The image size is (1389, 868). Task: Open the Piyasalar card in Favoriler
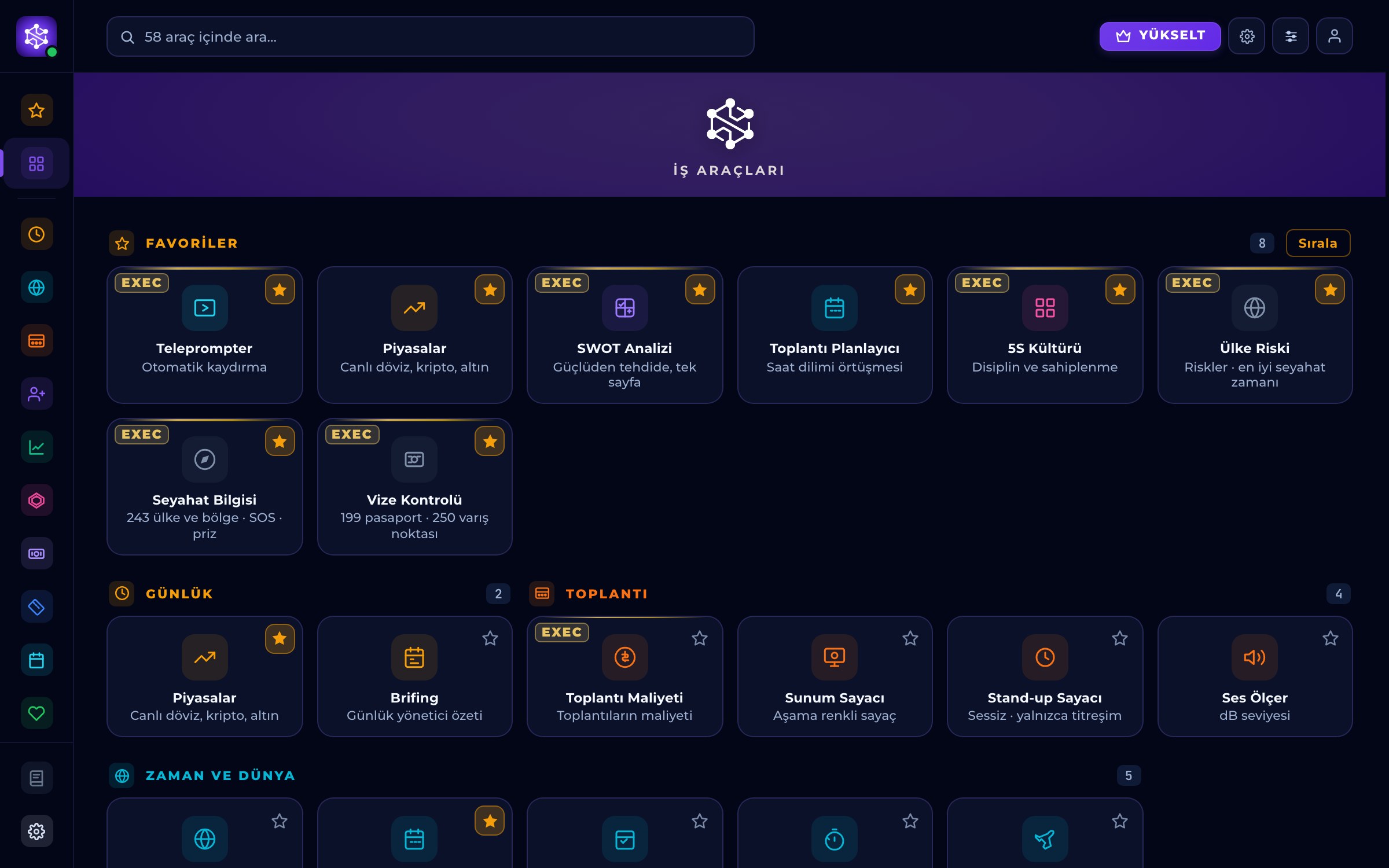coord(414,335)
